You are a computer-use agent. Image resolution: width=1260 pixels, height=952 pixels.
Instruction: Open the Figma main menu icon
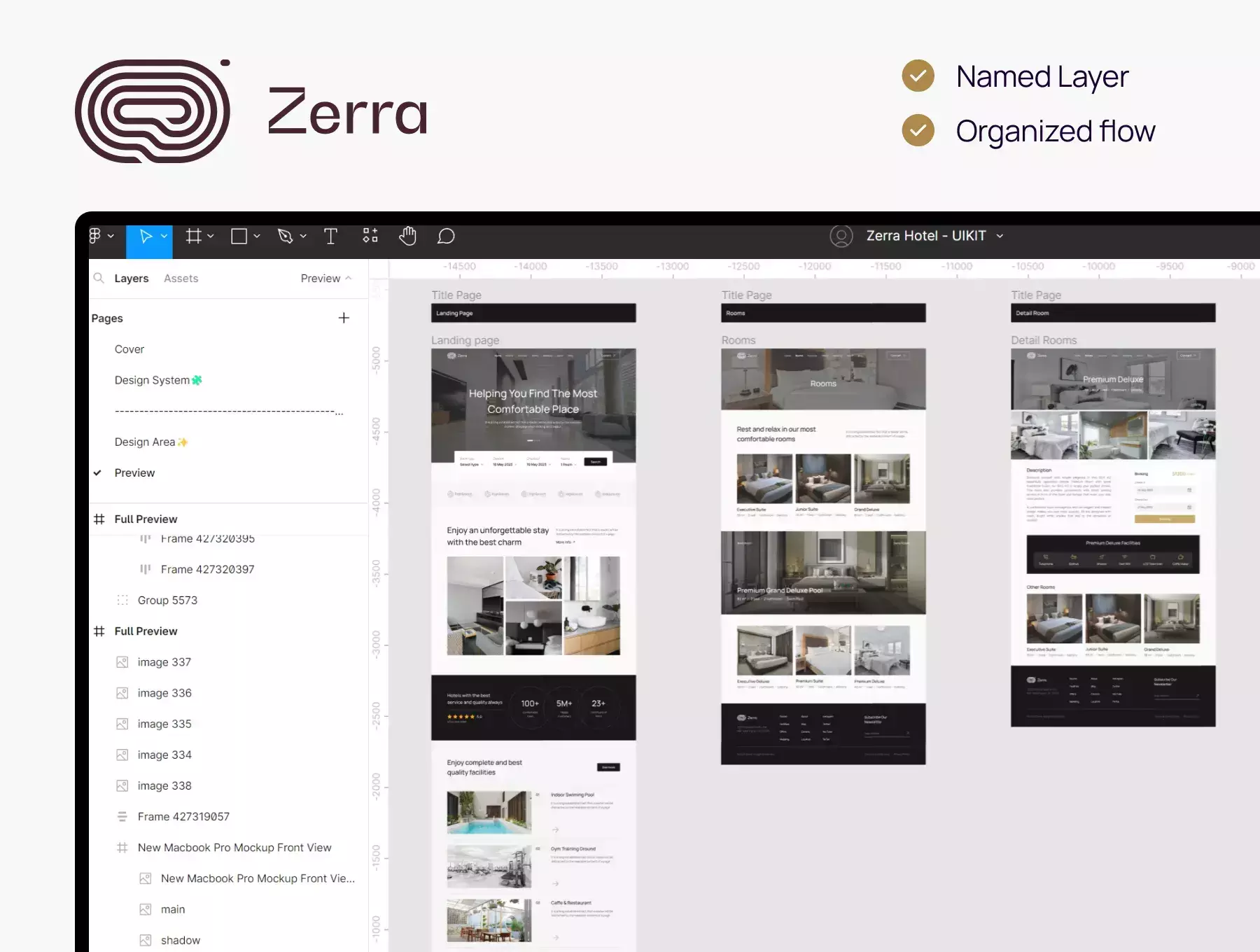click(x=95, y=236)
